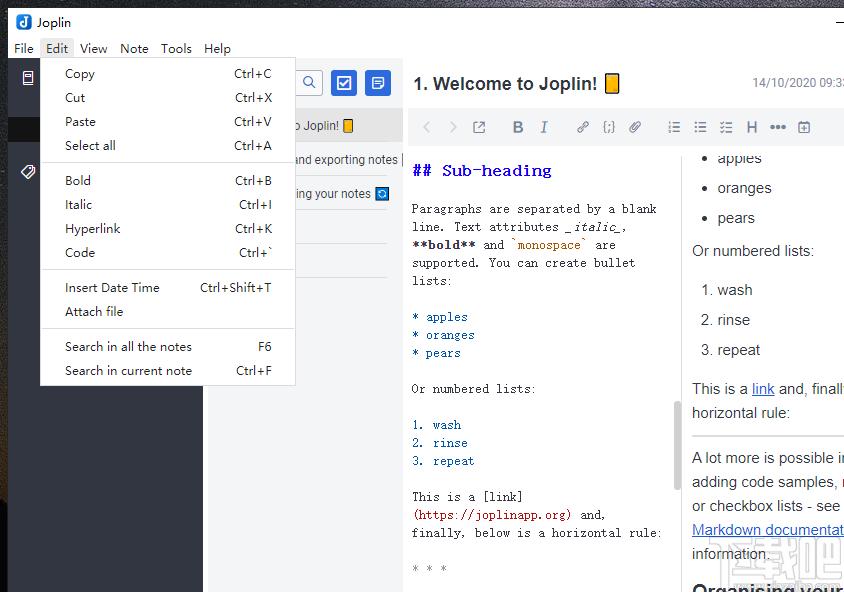The width and height of the screenshot is (844, 592).
Task: Insert checkbox list from toolbar
Action: [x=726, y=127]
